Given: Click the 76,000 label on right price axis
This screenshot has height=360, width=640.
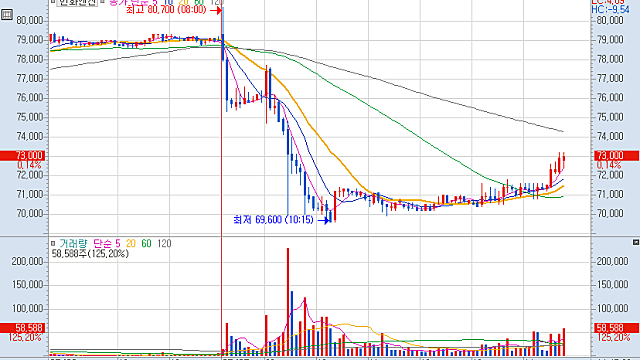Looking at the screenshot, I should point(610,98).
